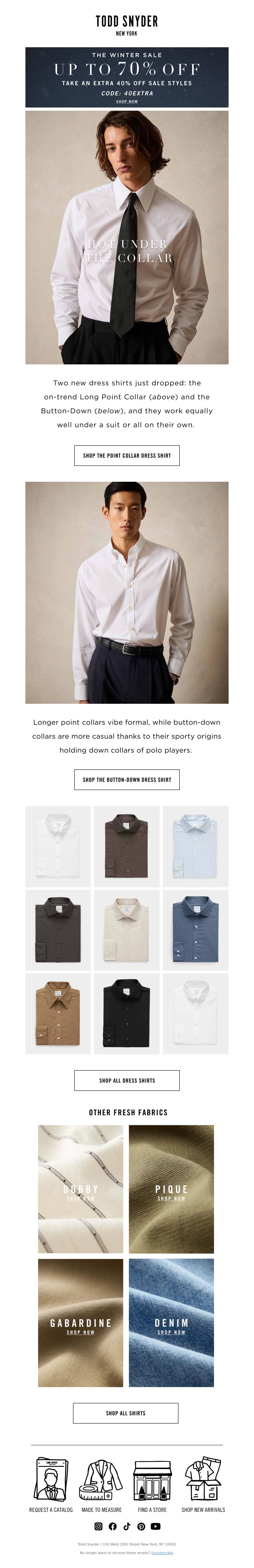The height and width of the screenshot is (1568, 254).
Task: Click Shop The Point Collar Dress Shirt button
Action: (x=127, y=455)
